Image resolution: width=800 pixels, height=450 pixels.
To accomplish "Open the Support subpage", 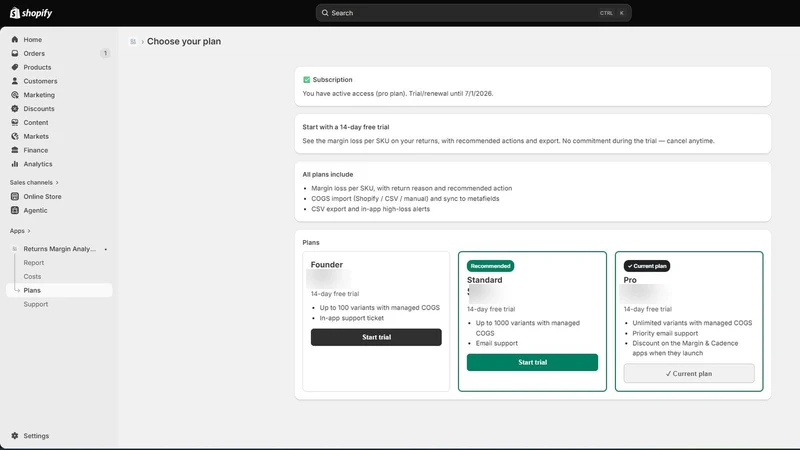I will pyautogui.click(x=36, y=304).
